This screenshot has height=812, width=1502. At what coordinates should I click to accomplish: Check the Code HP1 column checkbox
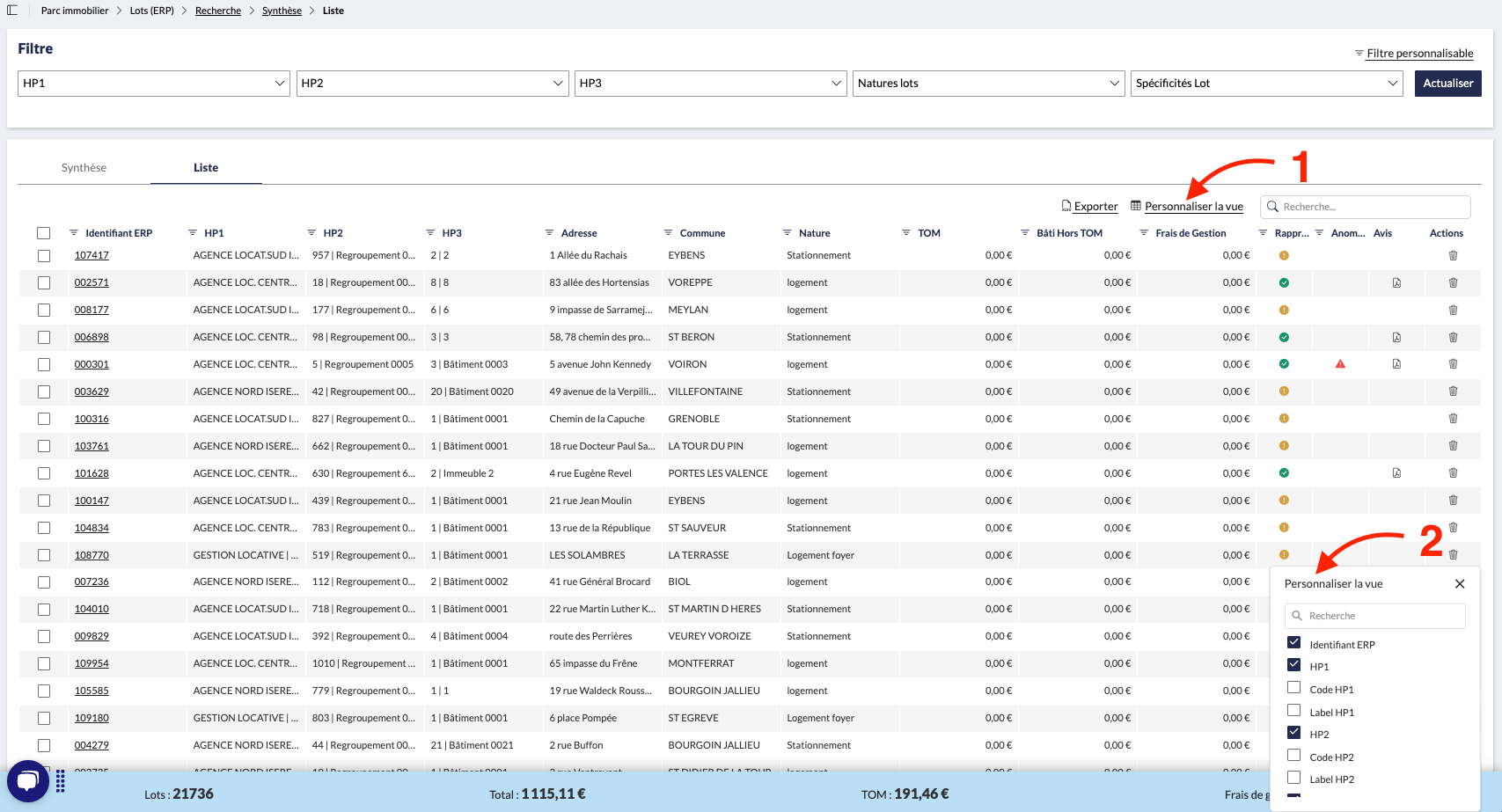pos(1293,688)
